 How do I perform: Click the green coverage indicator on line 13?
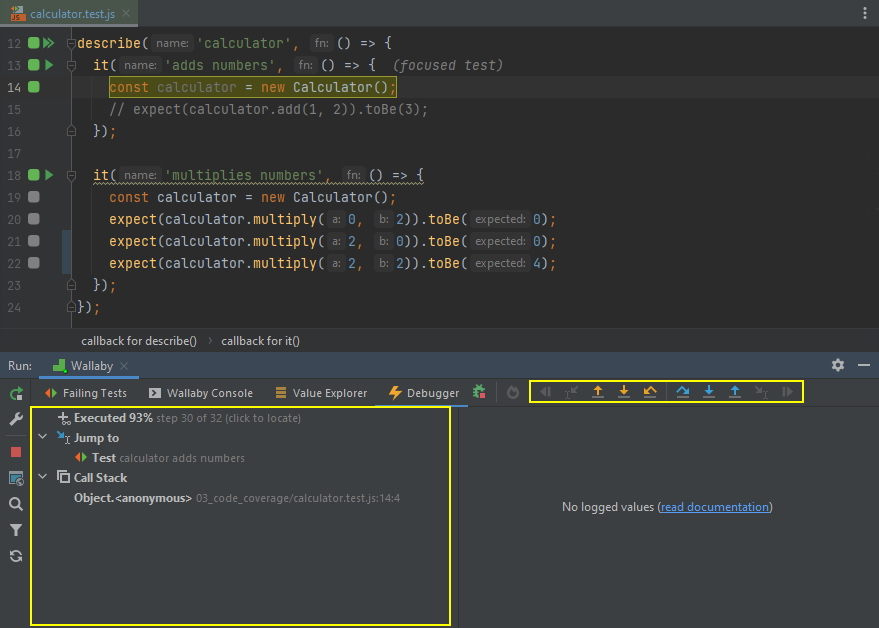coord(34,65)
